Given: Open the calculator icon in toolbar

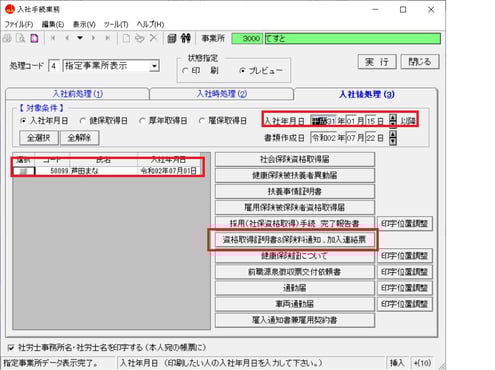Looking at the screenshot, I should pyautogui.click(x=172, y=38).
